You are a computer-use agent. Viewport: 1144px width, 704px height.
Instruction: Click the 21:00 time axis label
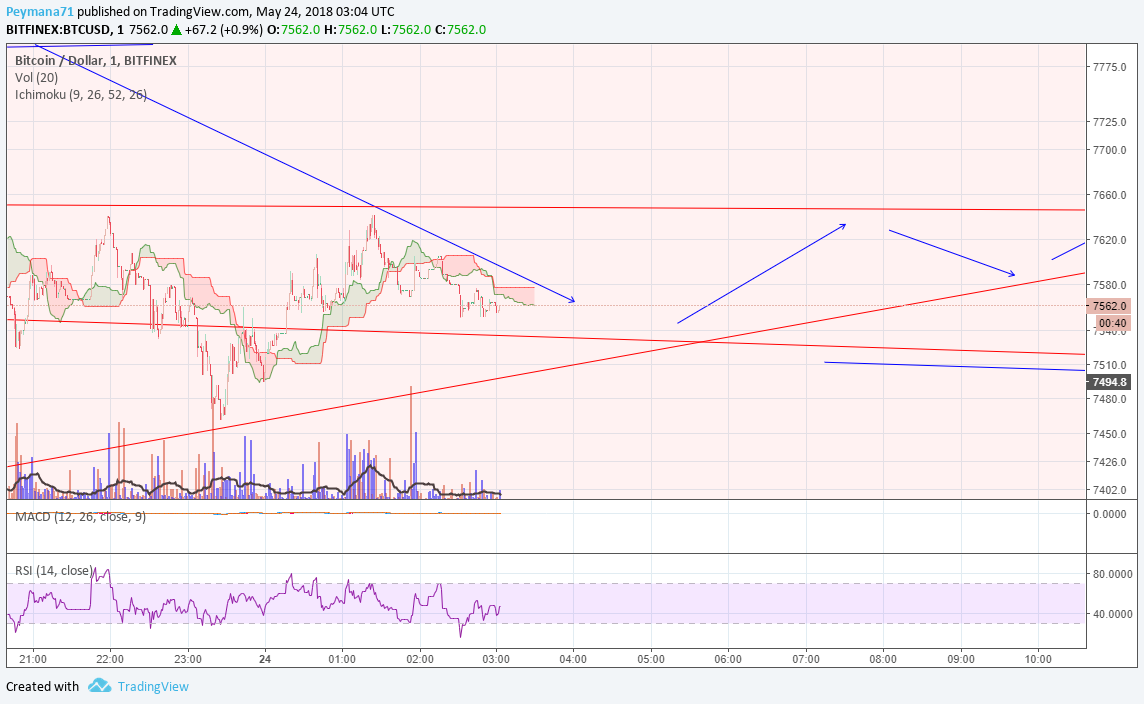pyautogui.click(x=33, y=659)
